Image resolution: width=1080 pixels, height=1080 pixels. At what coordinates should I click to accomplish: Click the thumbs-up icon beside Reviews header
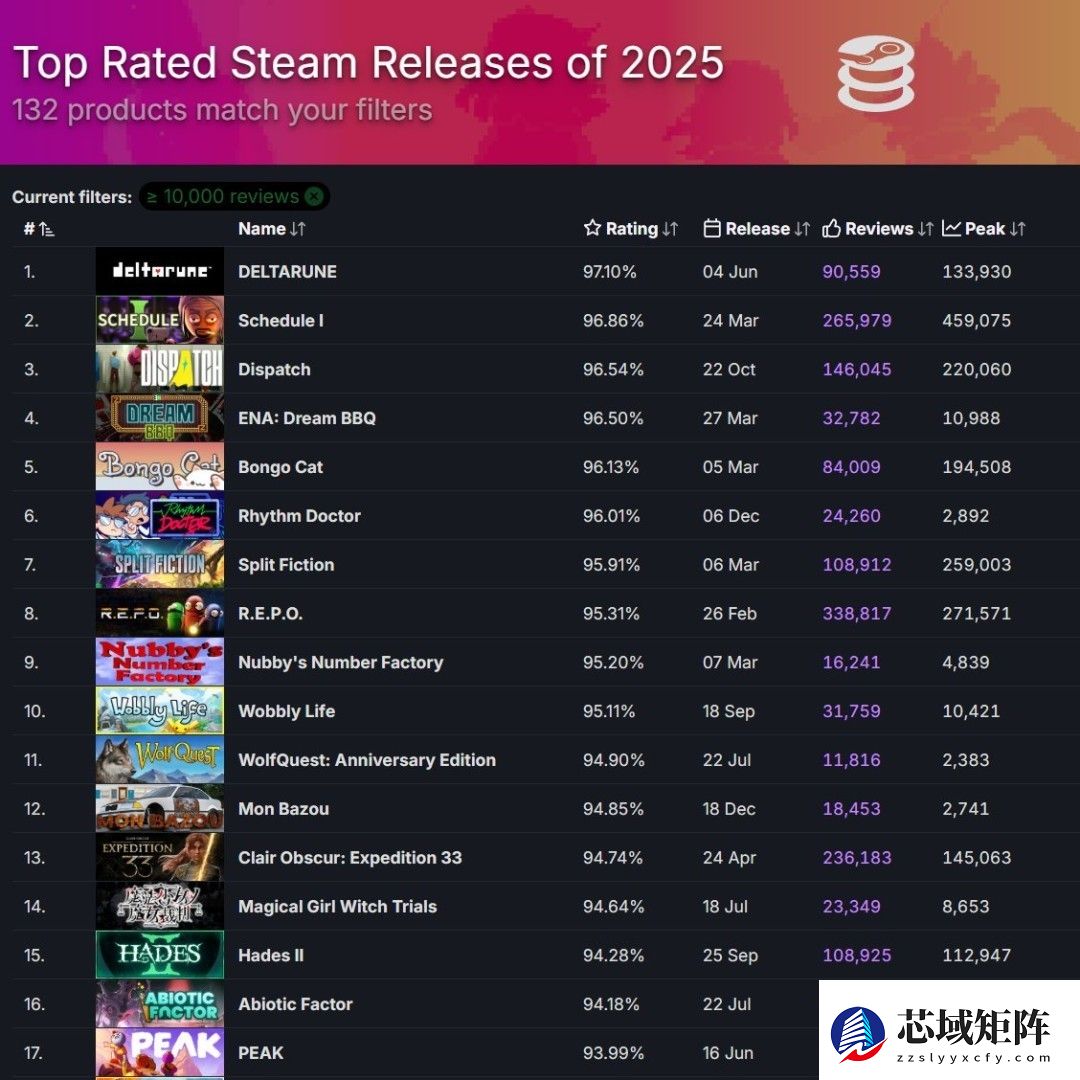[832, 229]
